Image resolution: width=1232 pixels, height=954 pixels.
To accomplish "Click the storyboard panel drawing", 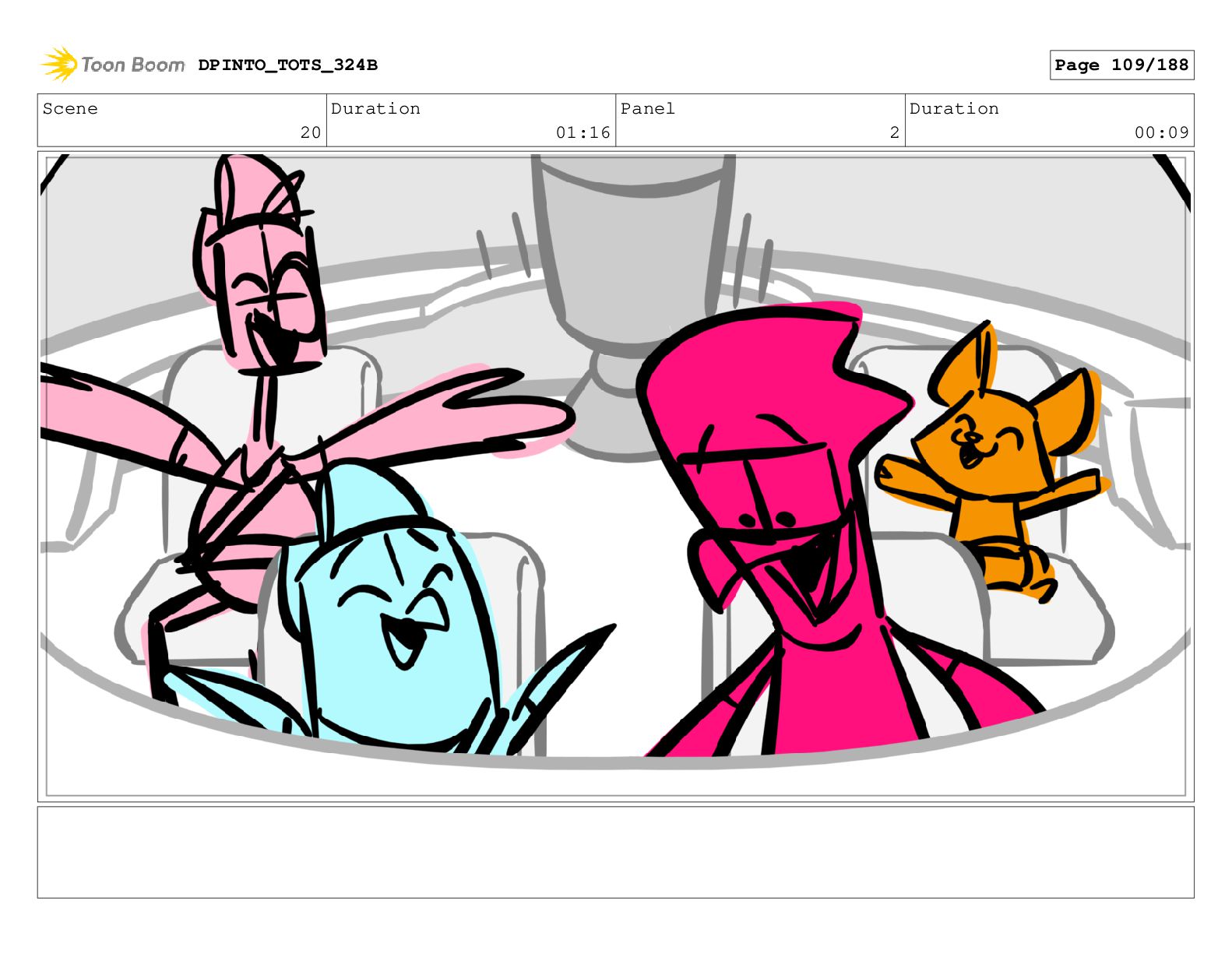I will pyautogui.click(x=615, y=477).
